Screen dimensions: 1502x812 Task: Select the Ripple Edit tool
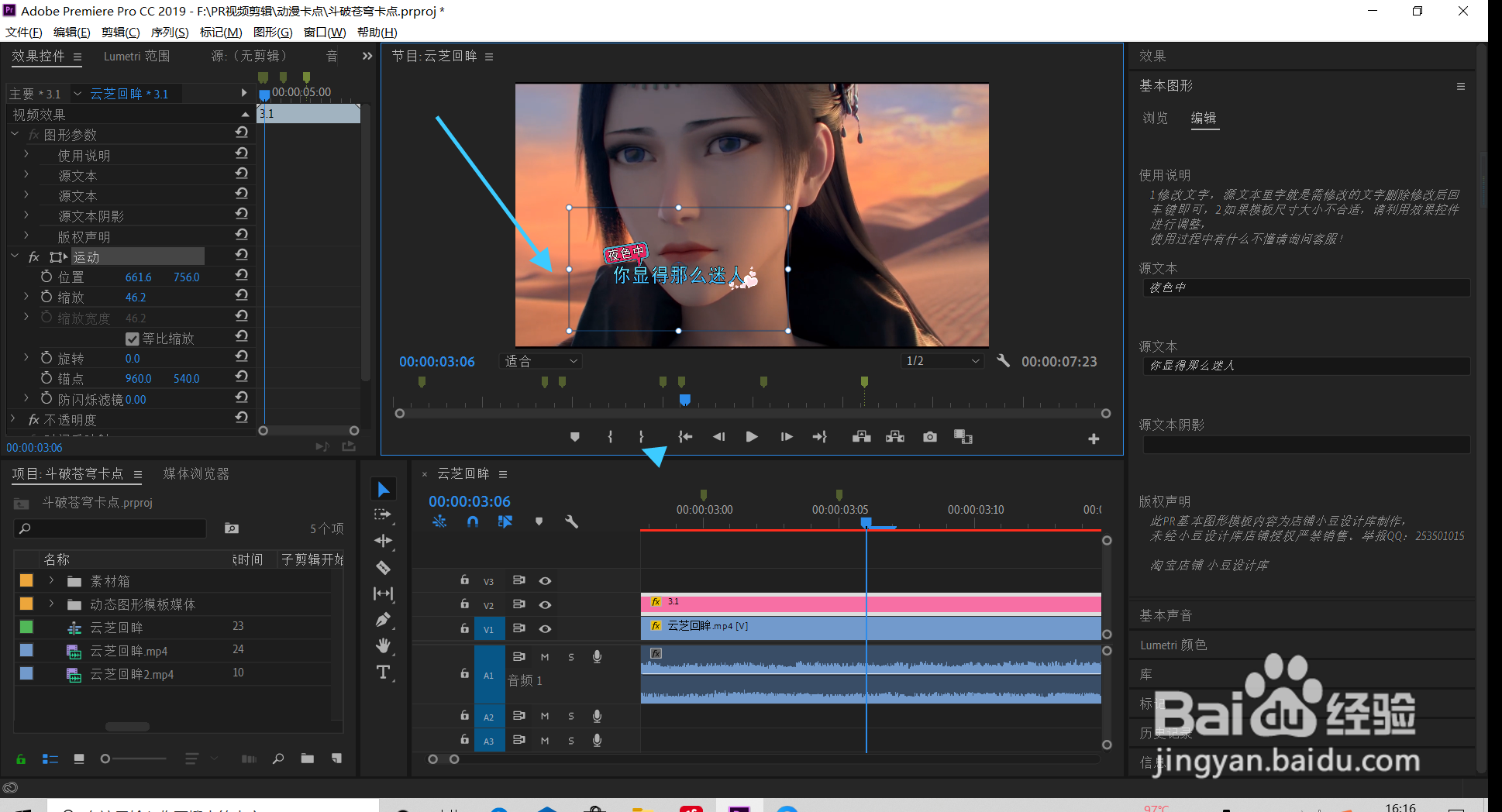pyautogui.click(x=383, y=541)
